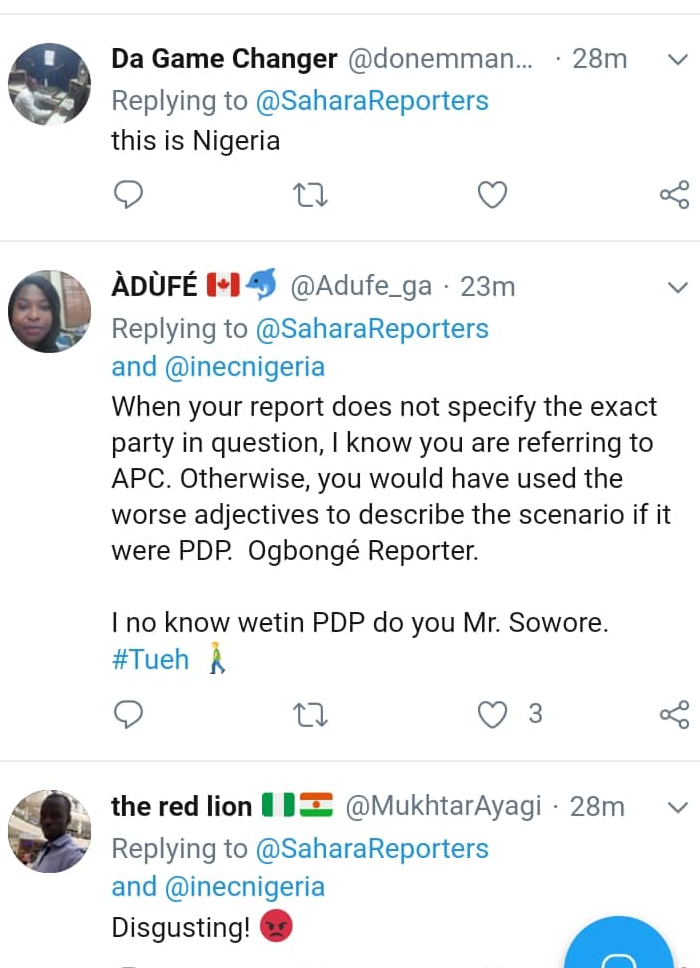Reply to Da Game Changer's tweet
Viewport: 700px width, 968px height.
click(129, 194)
